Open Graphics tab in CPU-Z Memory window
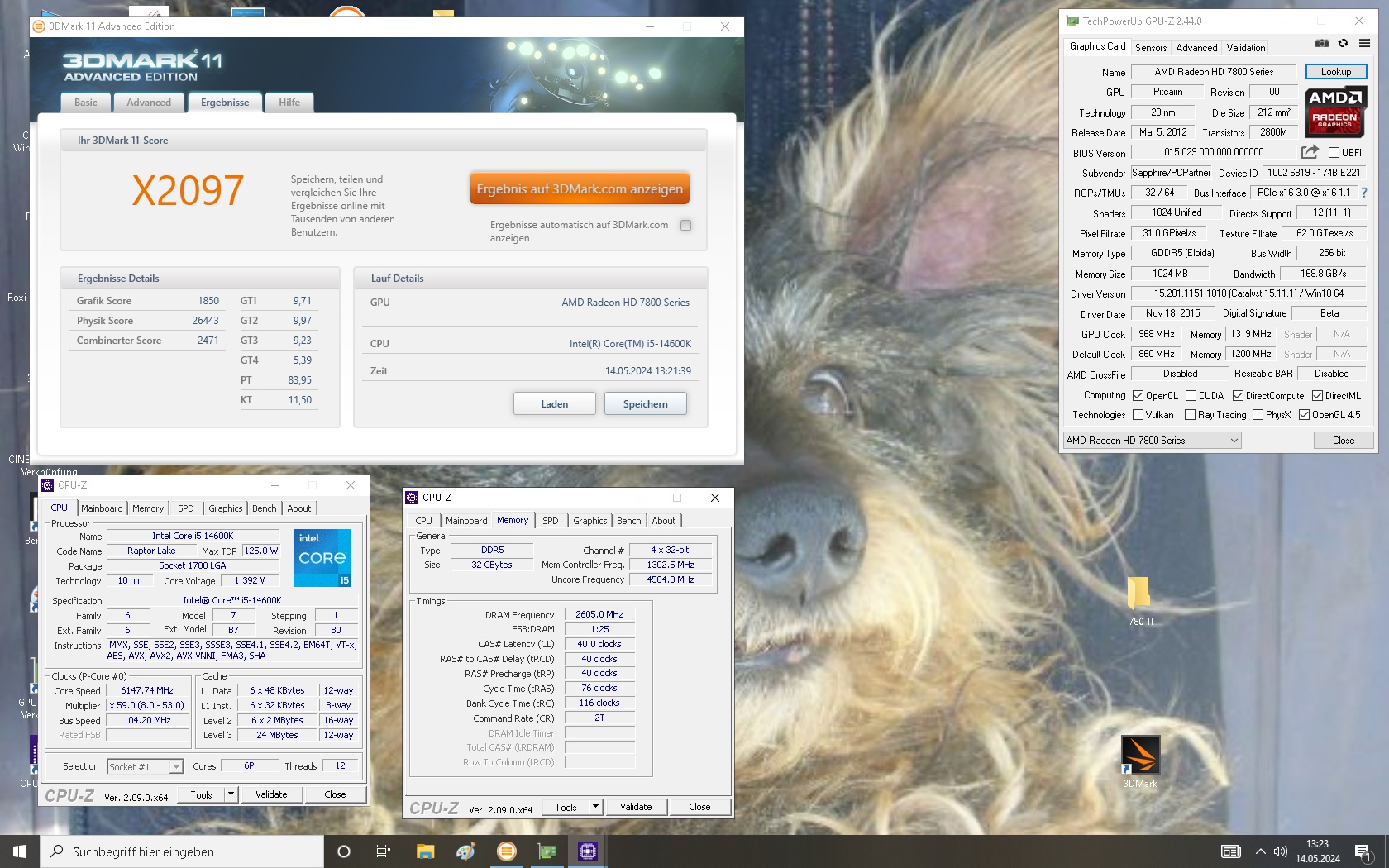The width and height of the screenshot is (1389, 868). click(x=590, y=521)
